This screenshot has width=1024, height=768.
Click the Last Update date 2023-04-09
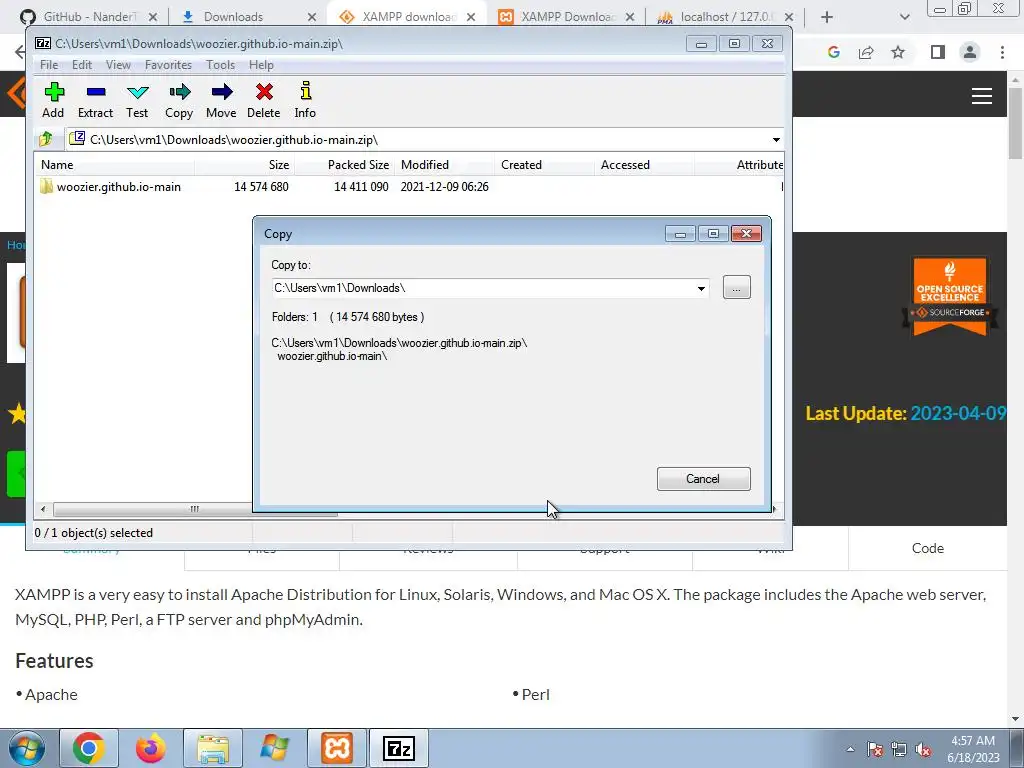(x=958, y=413)
